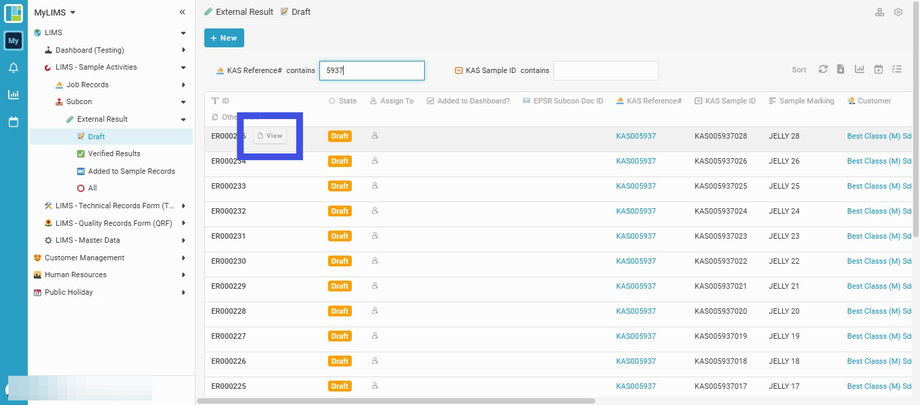
Task: Click the app logo icon in the sidebar
Action: click(13, 13)
